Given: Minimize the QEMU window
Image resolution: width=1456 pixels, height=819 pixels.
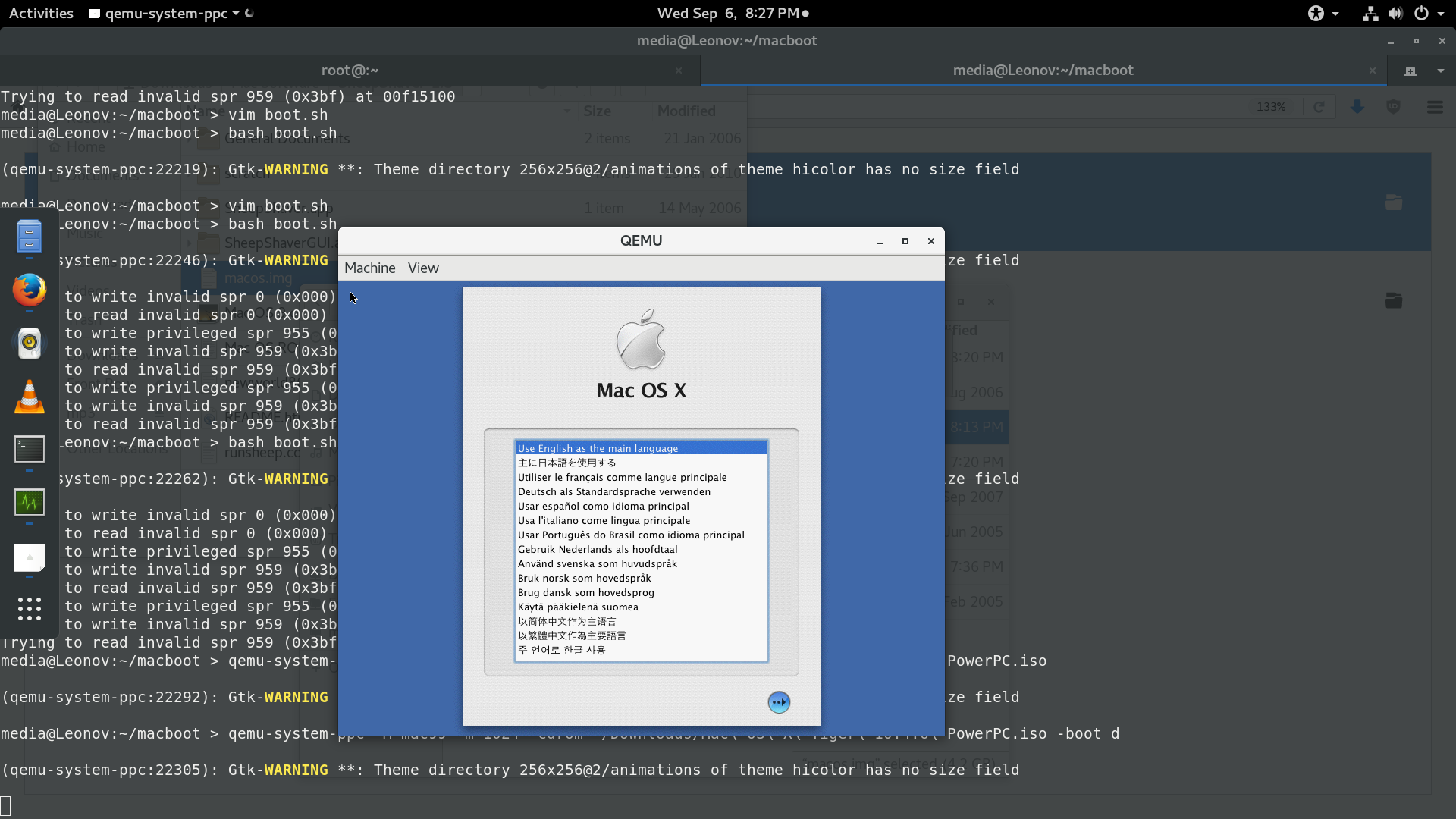Looking at the screenshot, I should [880, 241].
